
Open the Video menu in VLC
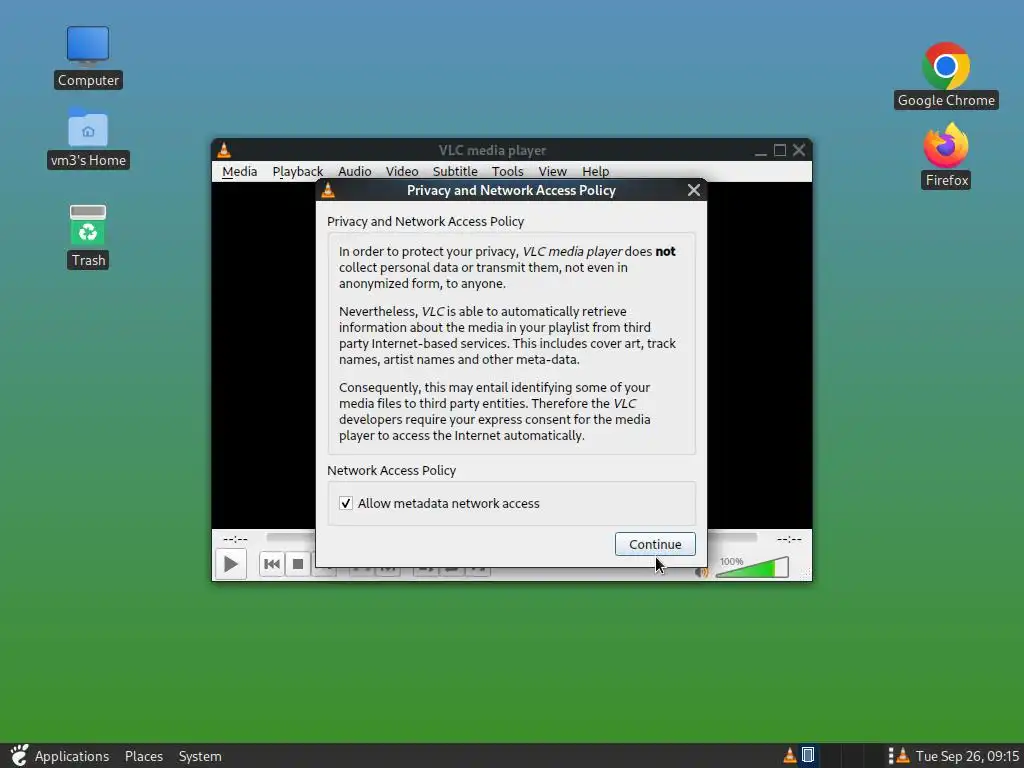402,171
